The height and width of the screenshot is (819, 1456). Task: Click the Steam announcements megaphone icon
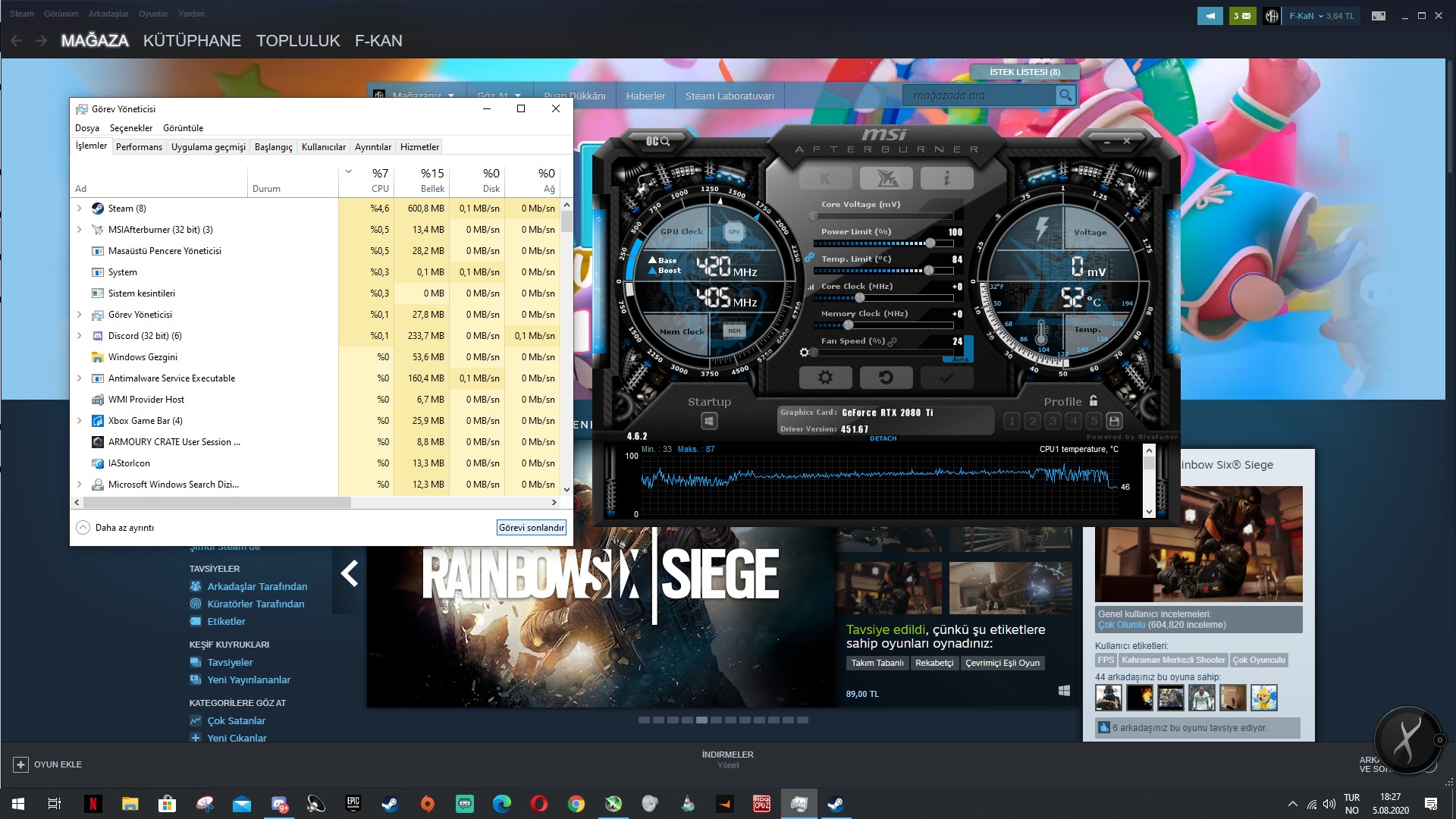pos(1210,16)
